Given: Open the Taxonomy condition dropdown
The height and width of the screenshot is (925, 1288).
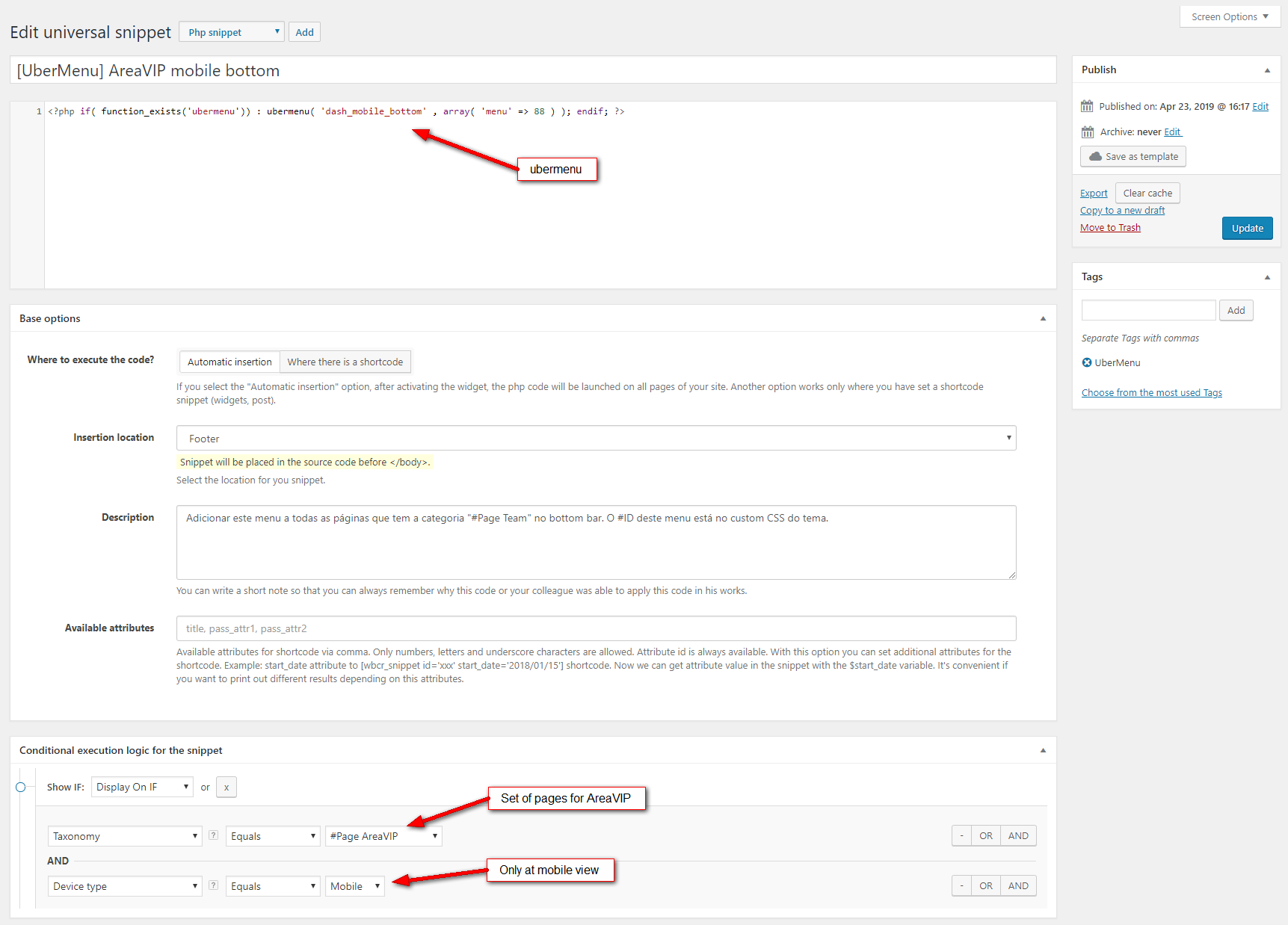Looking at the screenshot, I should (x=125, y=836).
